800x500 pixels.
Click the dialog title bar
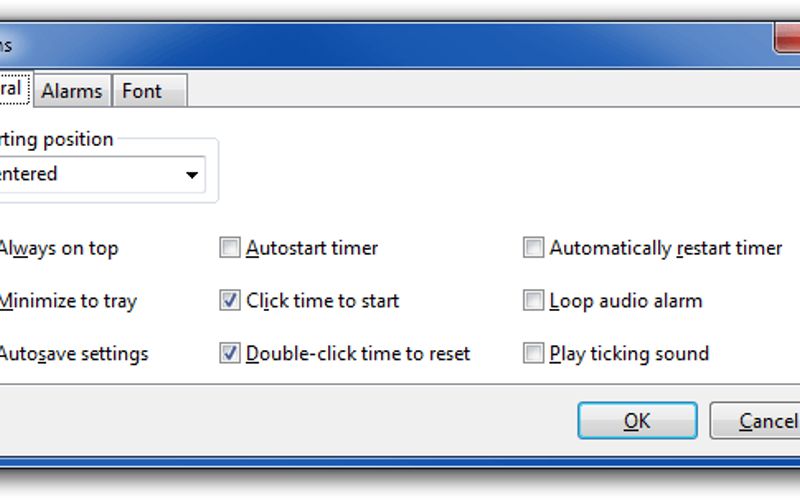[400, 45]
